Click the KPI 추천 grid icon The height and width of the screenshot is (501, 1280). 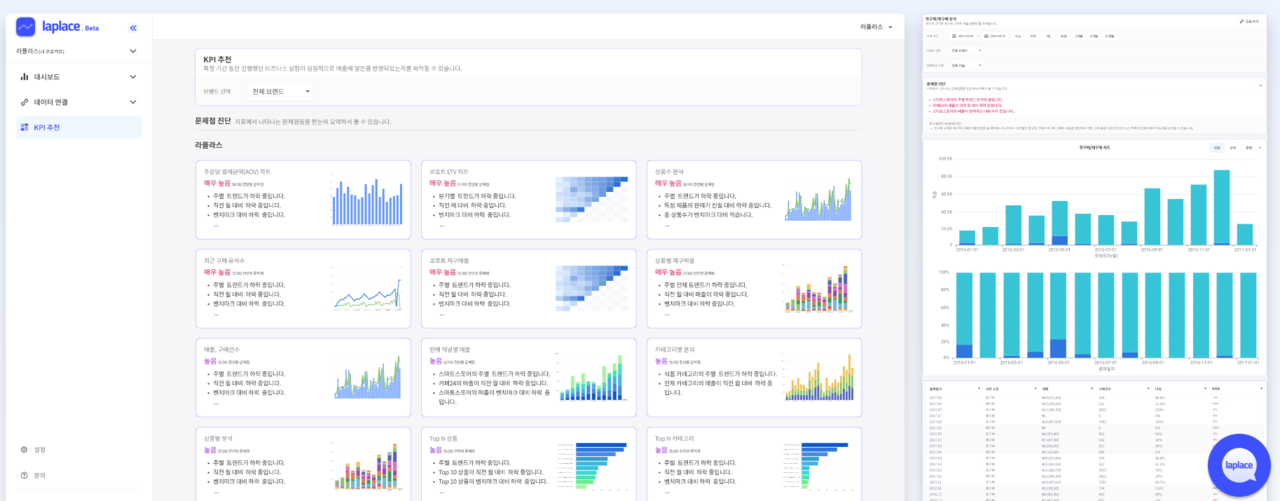click(x=24, y=127)
